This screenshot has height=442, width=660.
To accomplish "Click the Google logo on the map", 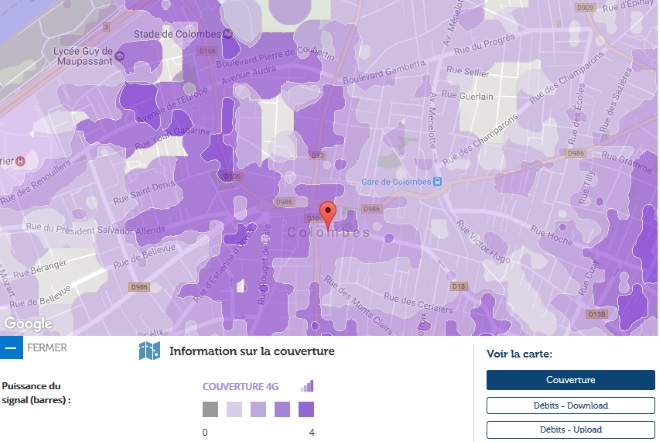I will coord(27,323).
